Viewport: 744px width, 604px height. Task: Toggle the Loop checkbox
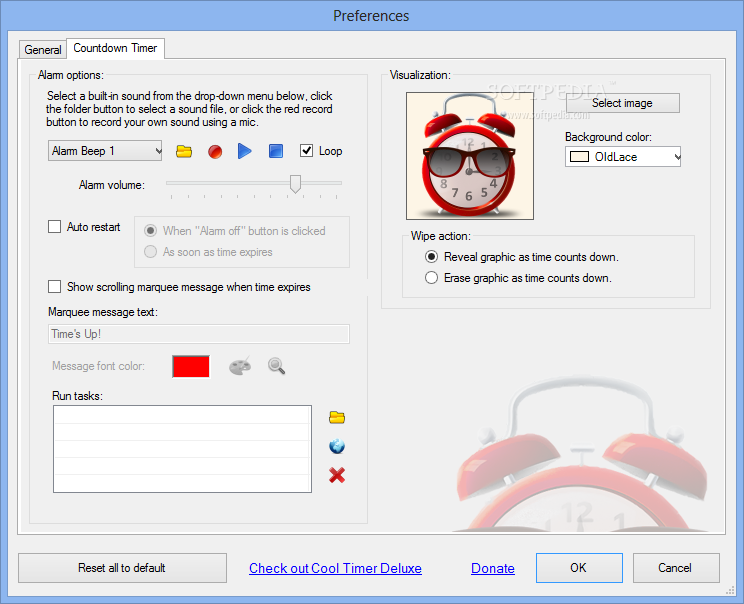(x=307, y=151)
